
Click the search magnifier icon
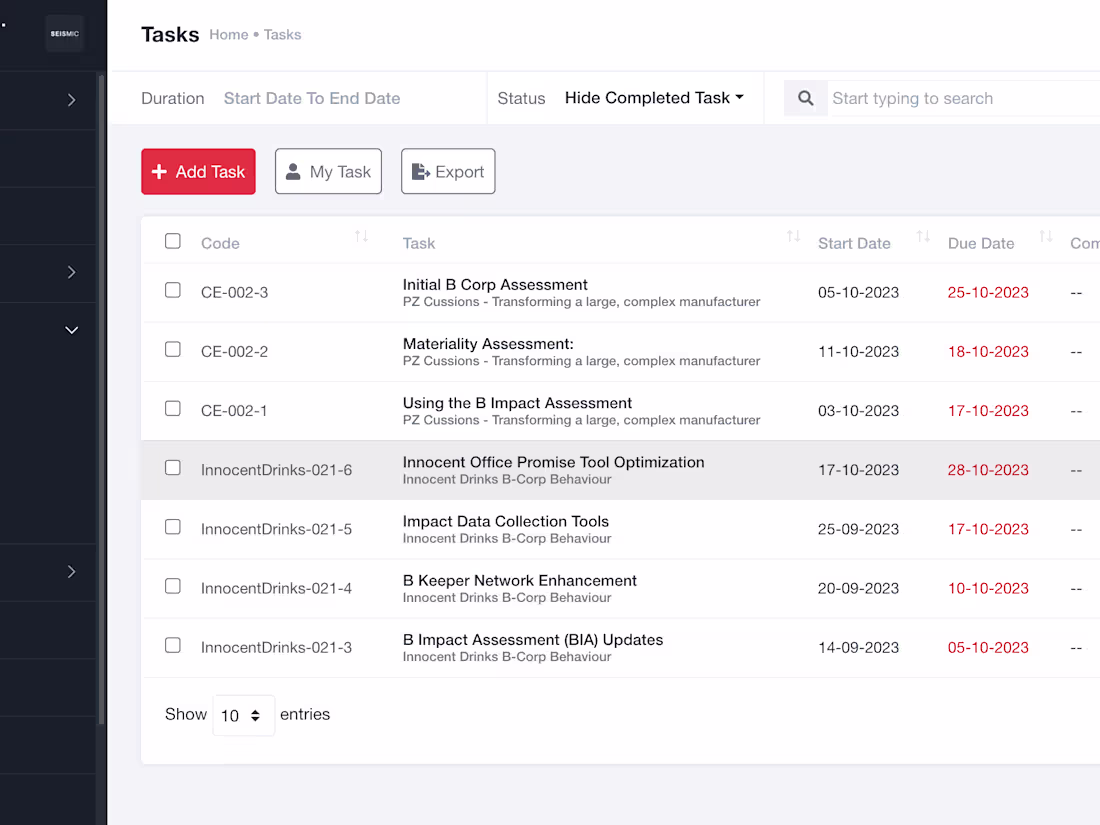point(805,98)
